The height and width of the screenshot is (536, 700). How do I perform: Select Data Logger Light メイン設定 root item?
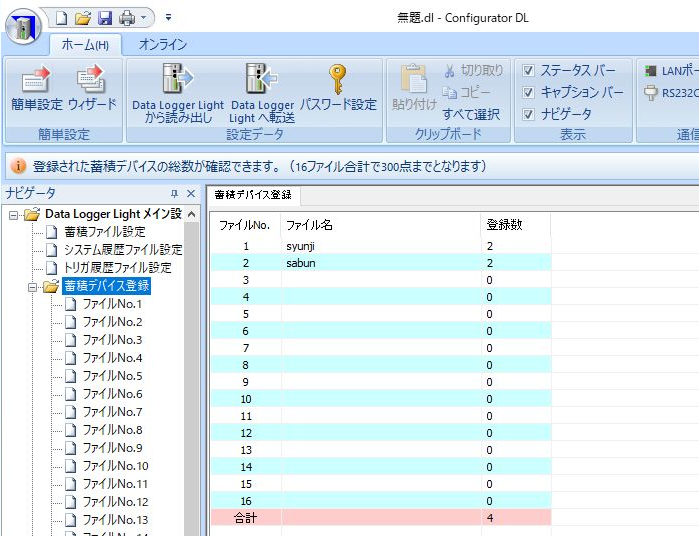(x=113, y=214)
